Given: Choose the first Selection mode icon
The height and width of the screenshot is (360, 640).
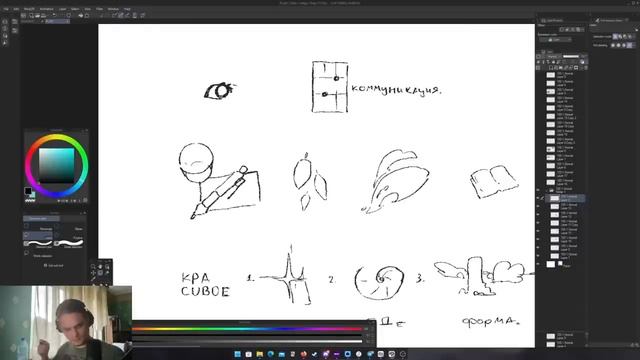Looking at the screenshot, I should click(x=615, y=37).
